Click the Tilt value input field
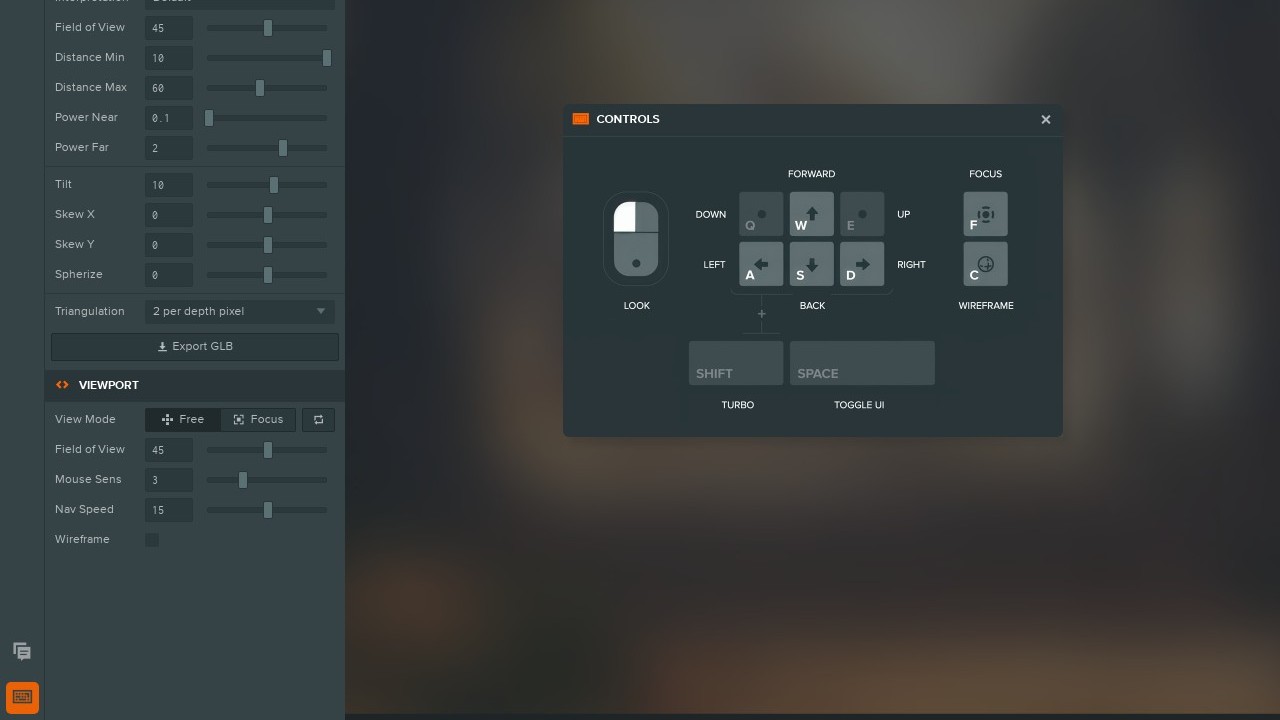The width and height of the screenshot is (1280, 720). point(168,185)
